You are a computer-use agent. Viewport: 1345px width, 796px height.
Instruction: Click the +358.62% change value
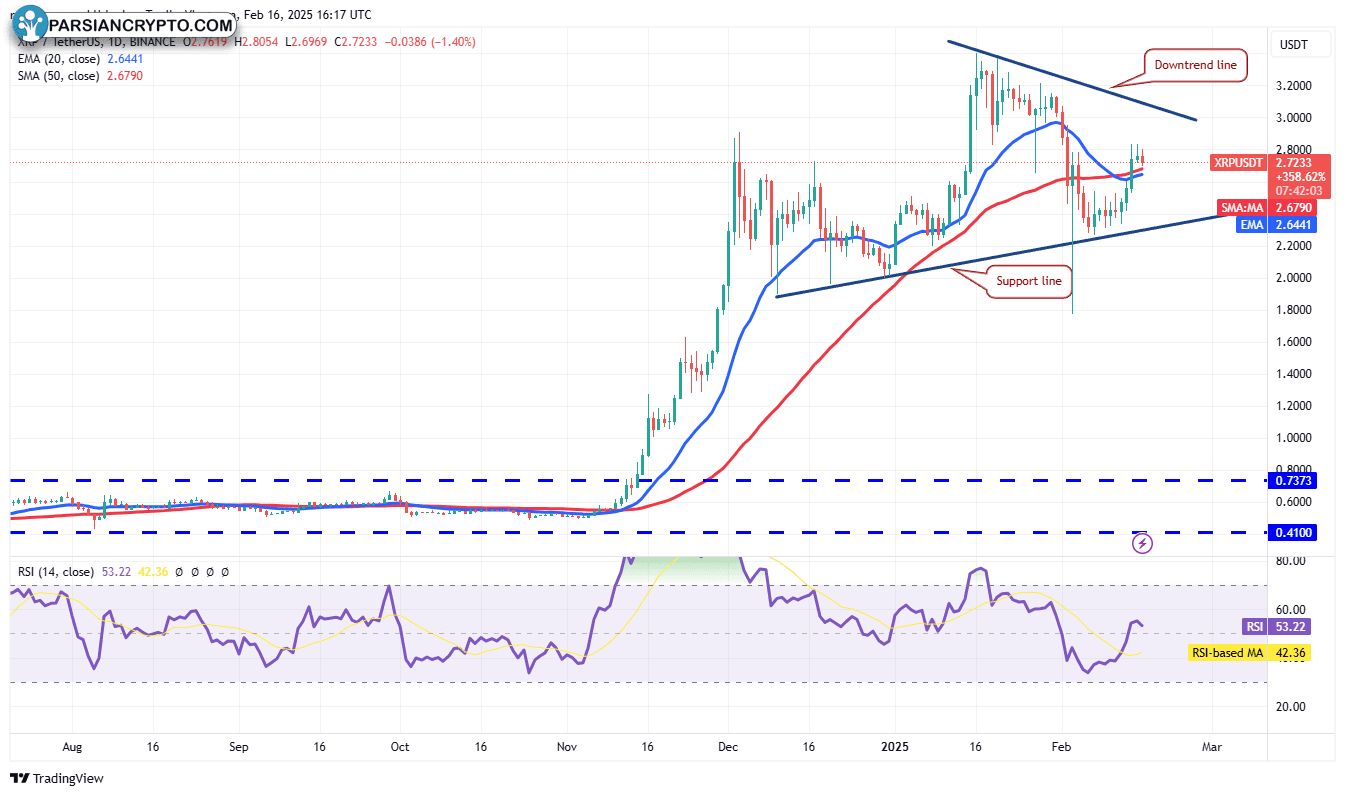[1299, 176]
